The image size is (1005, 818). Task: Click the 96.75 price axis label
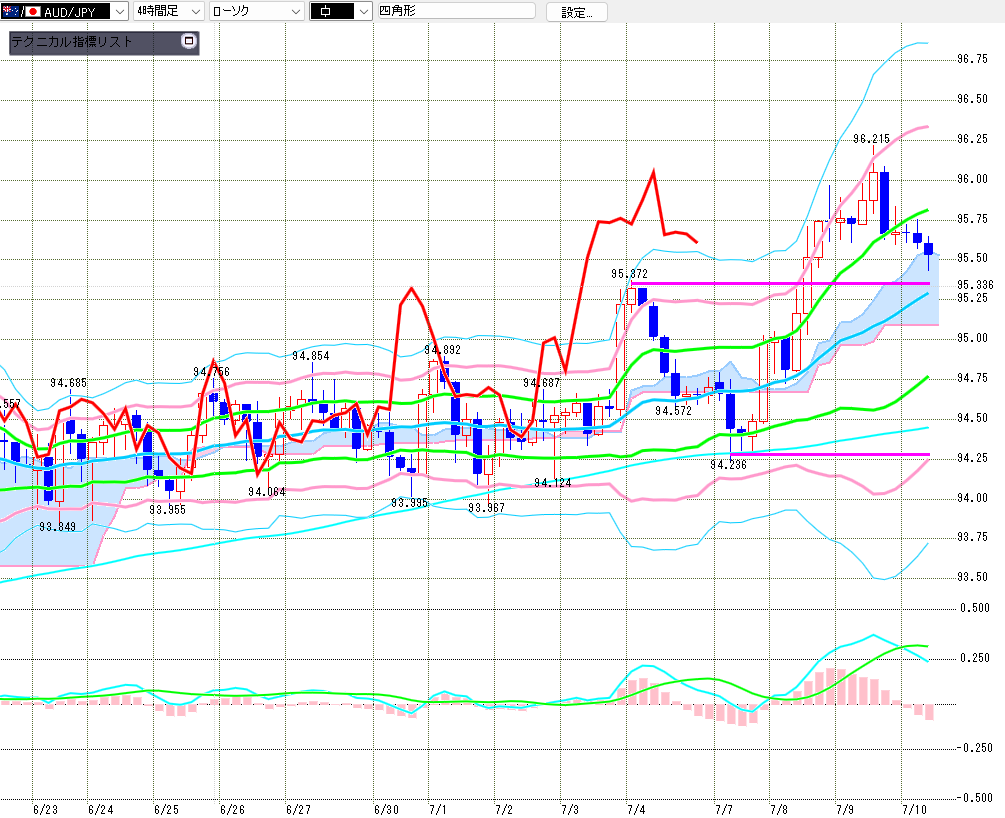click(x=972, y=59)
